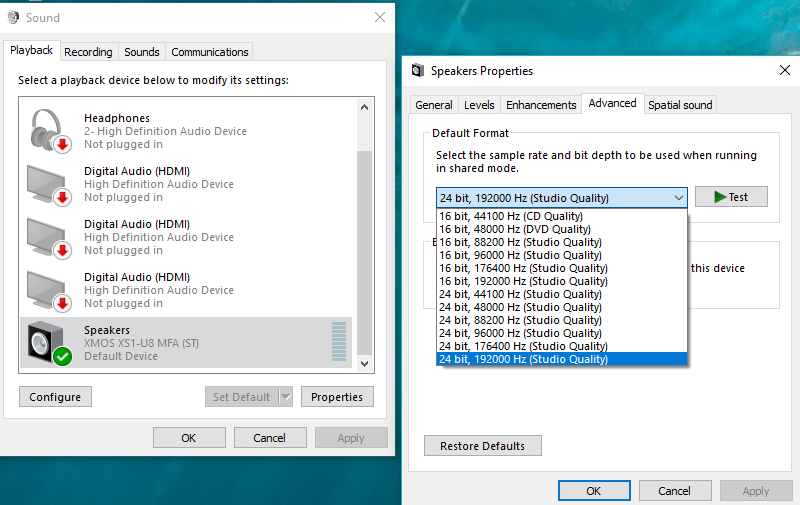Viewport: 800px width, 505px height.
Task: Click Apply in the Sound window
Action: (x=351, y=438)
